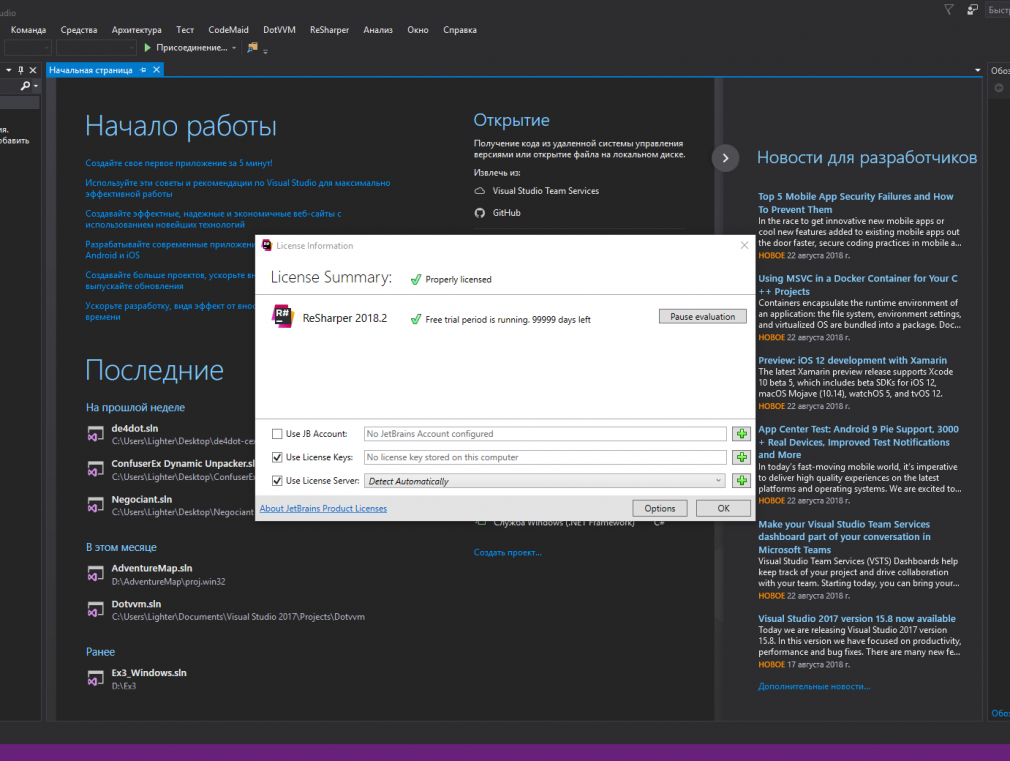The width and height of the screenshot is (1010, 761).
Task: Open the second empty toolbar combo box
Action: (x=96, y=48)
